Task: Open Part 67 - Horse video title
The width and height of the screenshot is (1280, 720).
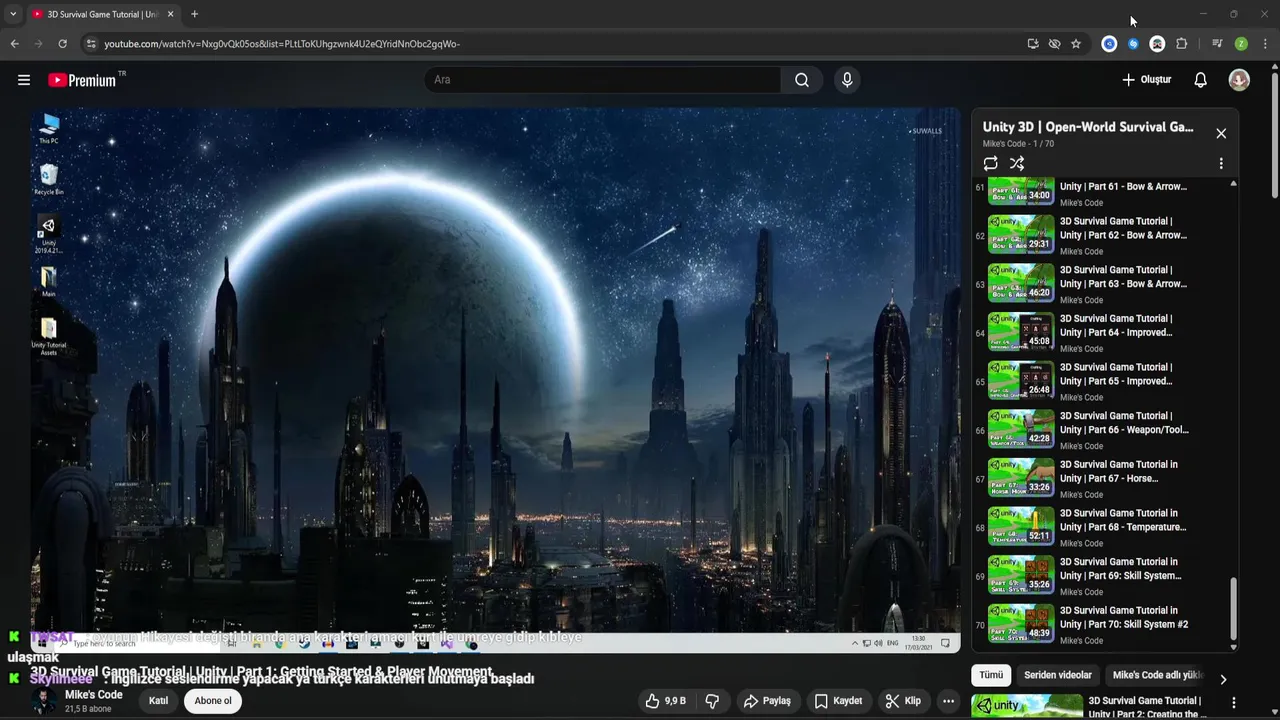Action: pos(1118,471)
